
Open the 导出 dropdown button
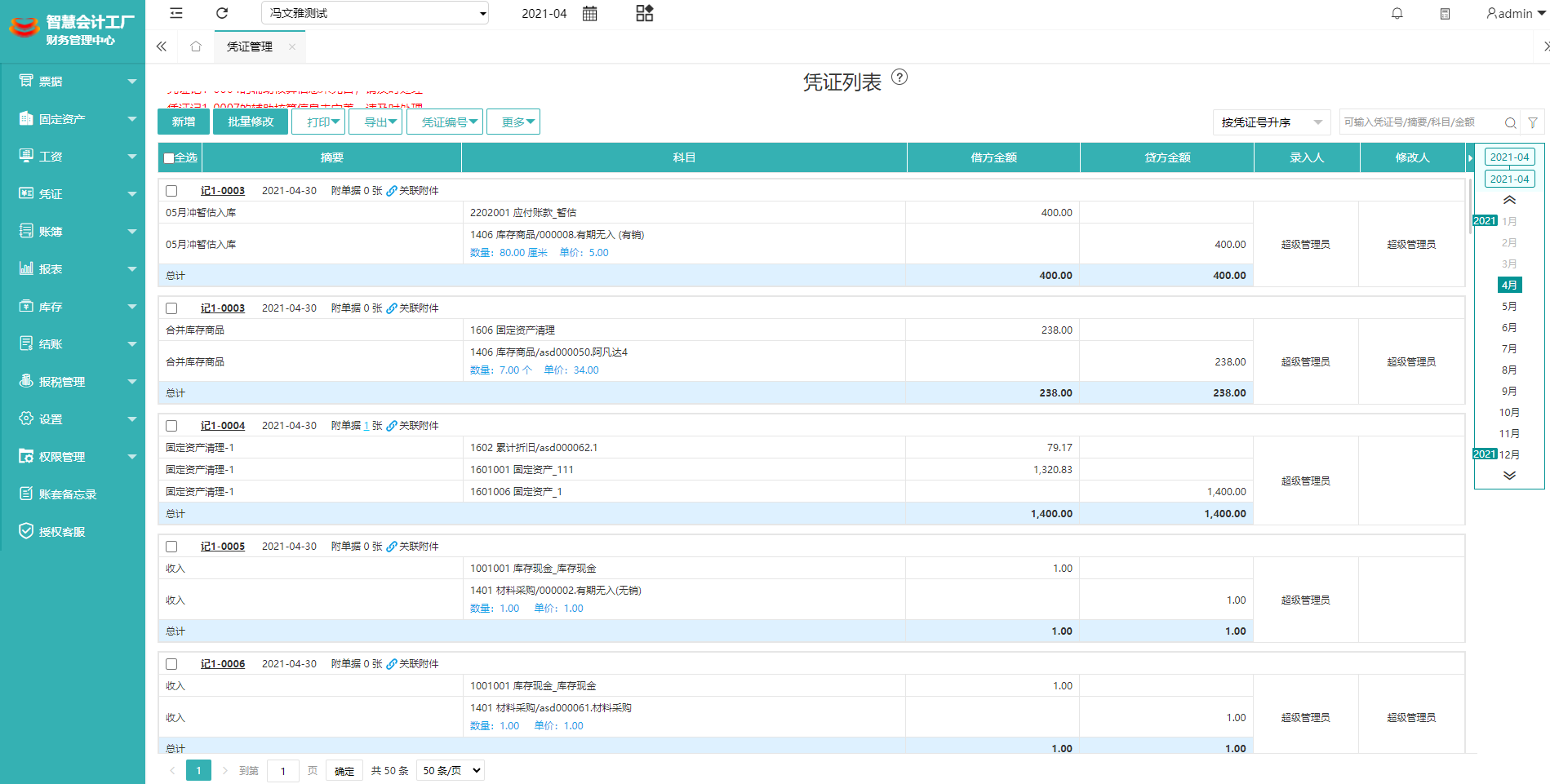coord(375,122)
